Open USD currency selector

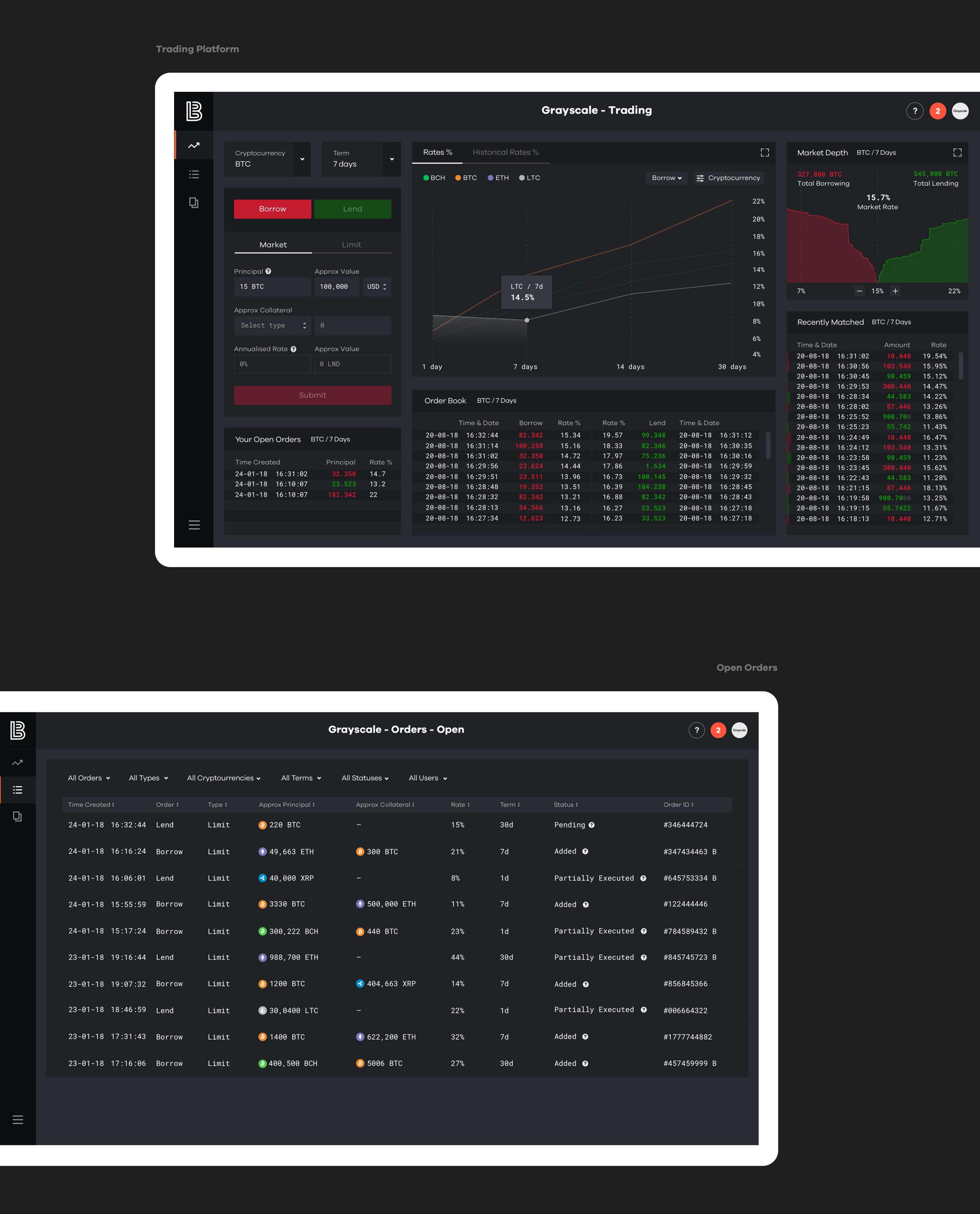[377, 287]
